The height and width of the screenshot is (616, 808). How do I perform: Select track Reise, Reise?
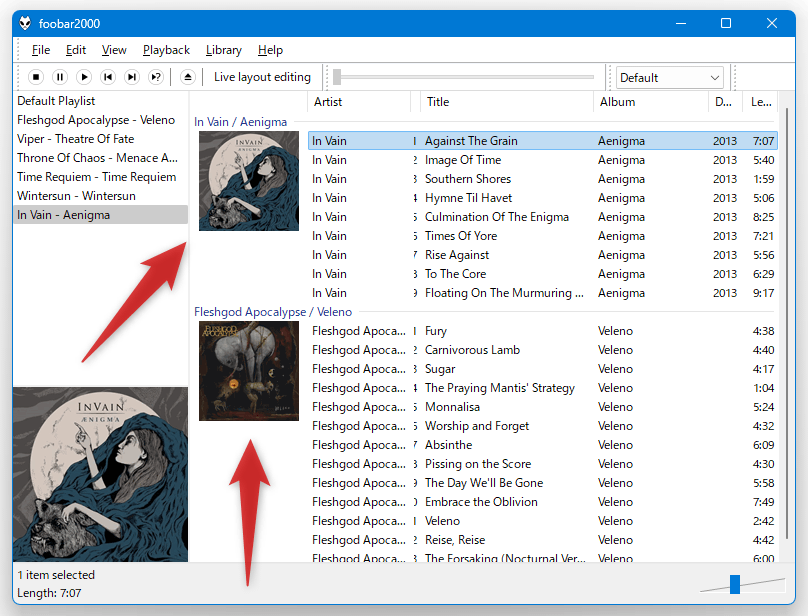[x=543, y=540]
